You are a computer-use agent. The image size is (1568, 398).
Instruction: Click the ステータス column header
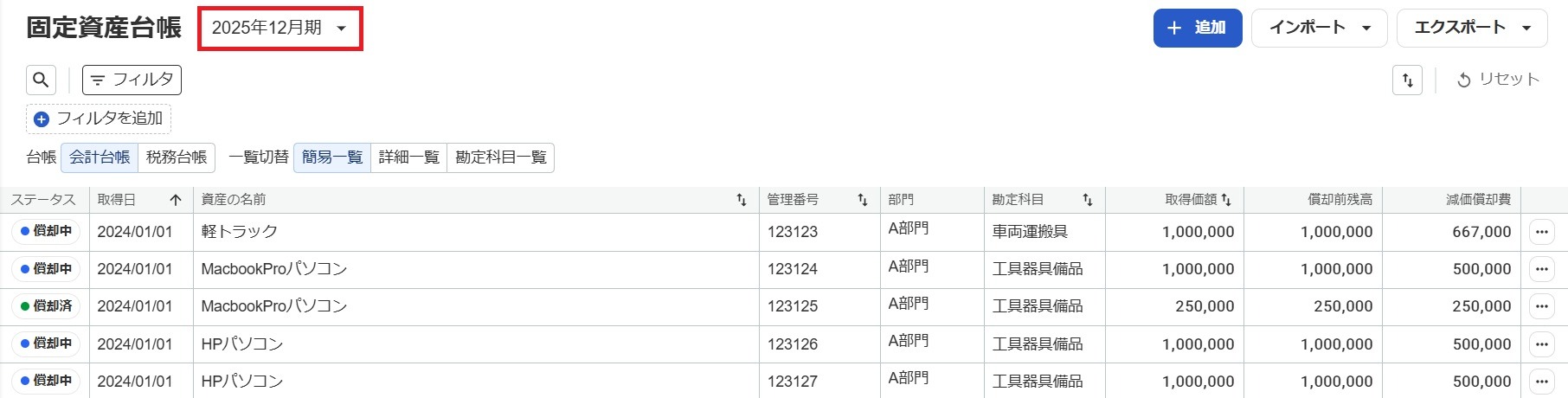43,200
